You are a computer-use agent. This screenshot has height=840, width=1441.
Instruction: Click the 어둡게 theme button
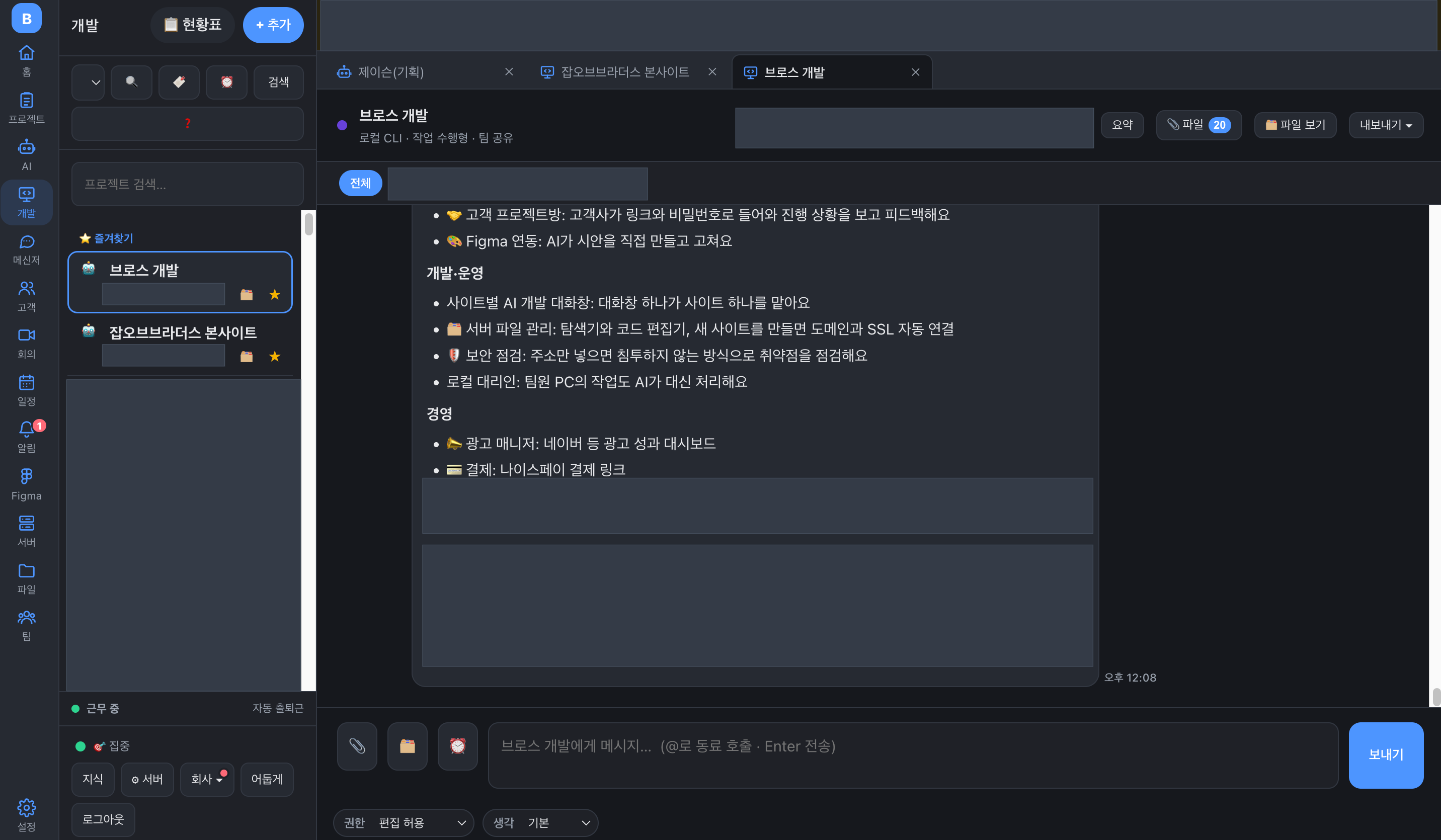[x=267, y=779]
